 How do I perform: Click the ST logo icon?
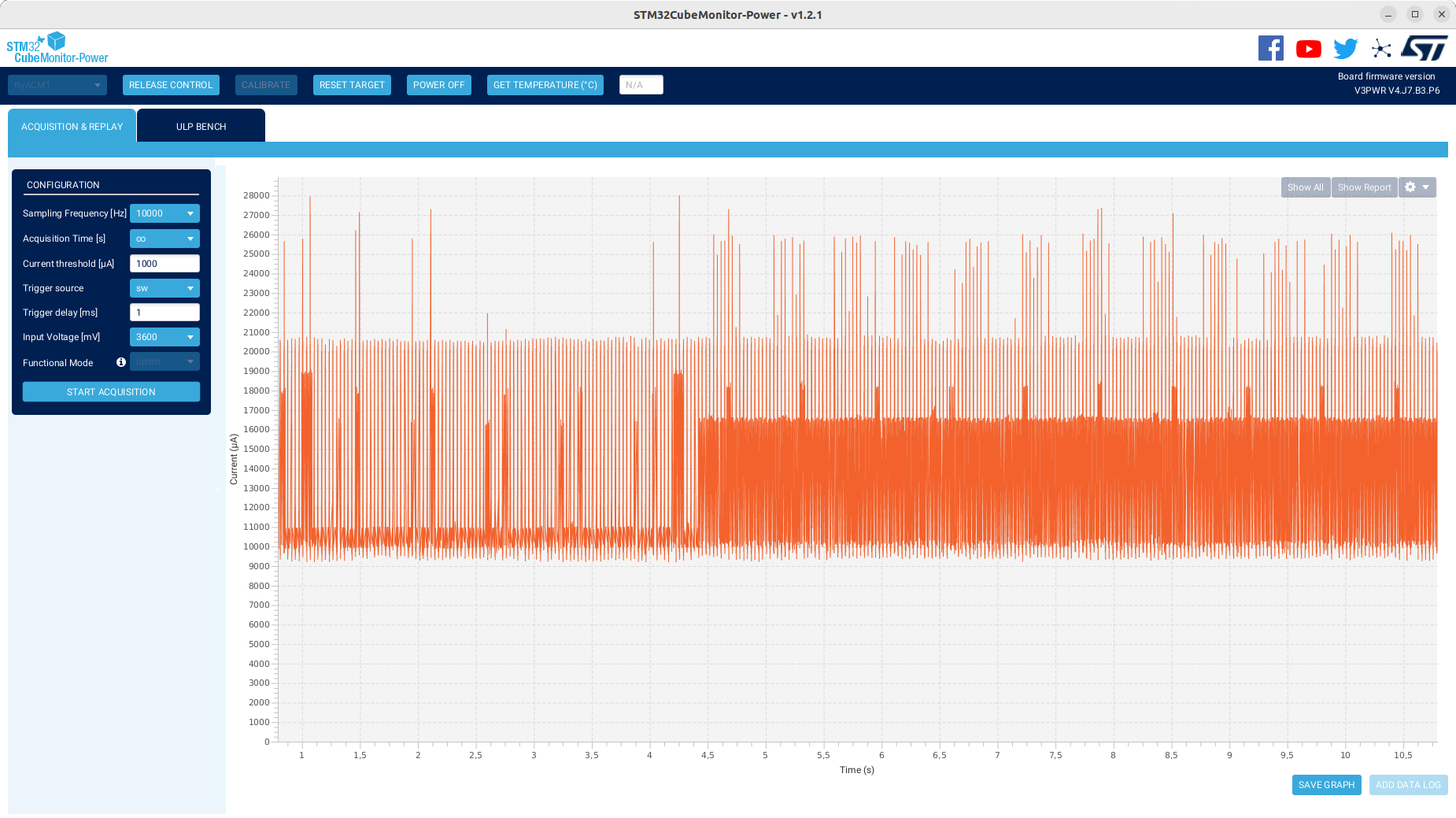pos(1424,48)
